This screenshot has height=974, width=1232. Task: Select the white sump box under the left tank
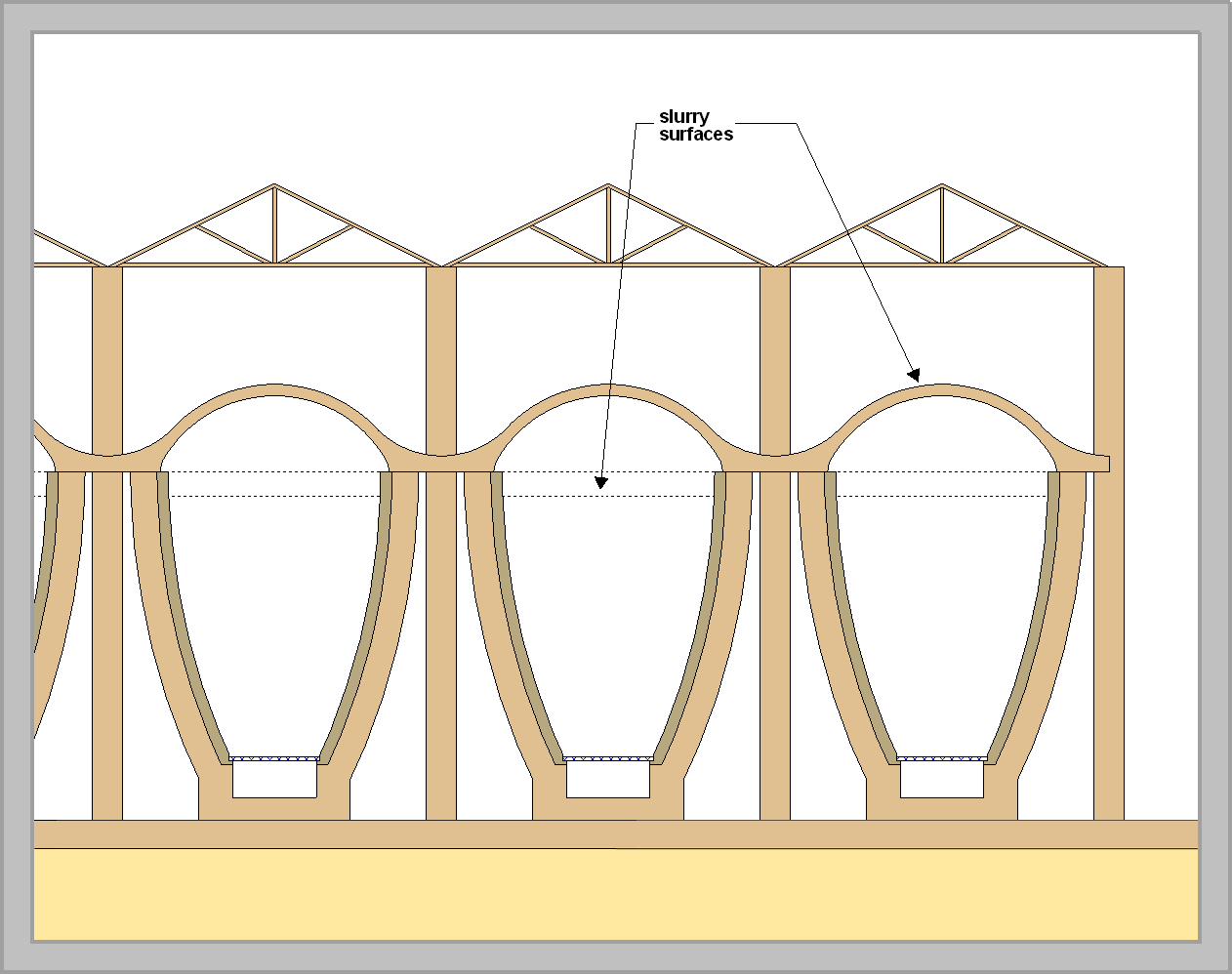click(x=274, y=780)
